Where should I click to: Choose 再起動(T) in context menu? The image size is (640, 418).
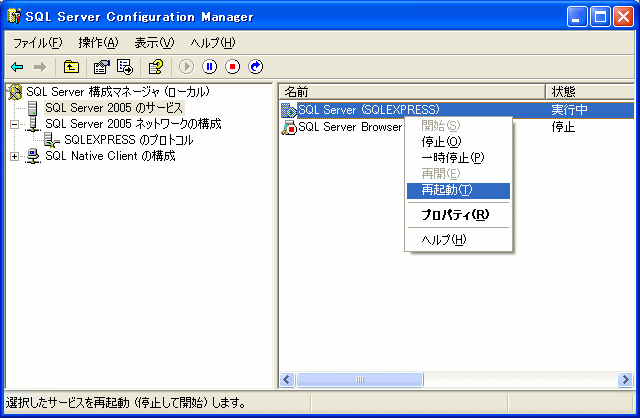[458, 190]
